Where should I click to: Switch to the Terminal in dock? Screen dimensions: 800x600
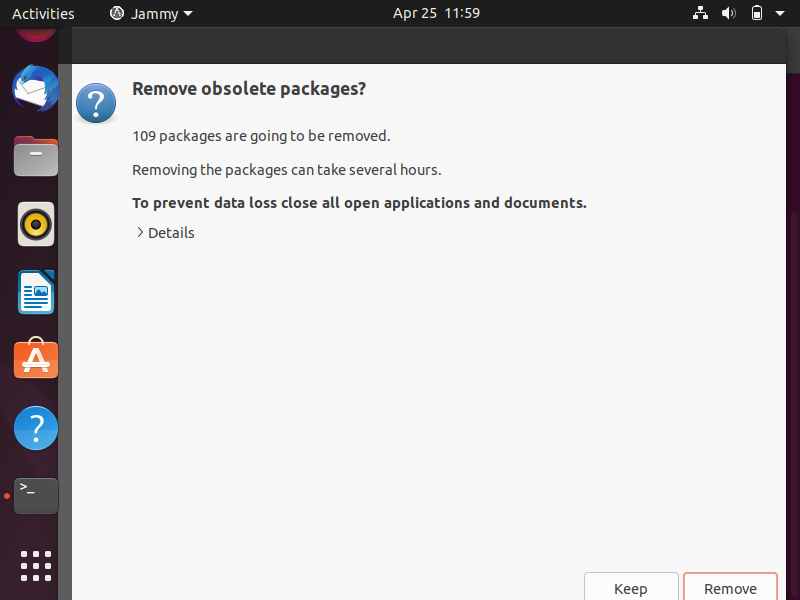(36, 495)
